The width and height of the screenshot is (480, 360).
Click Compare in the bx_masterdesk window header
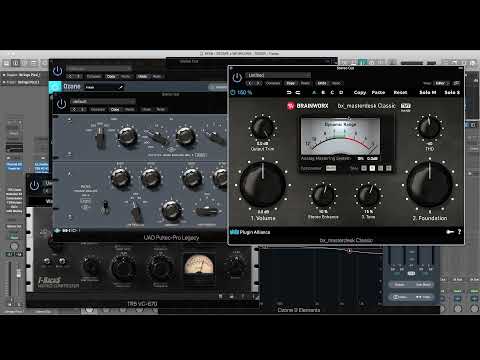273,83
